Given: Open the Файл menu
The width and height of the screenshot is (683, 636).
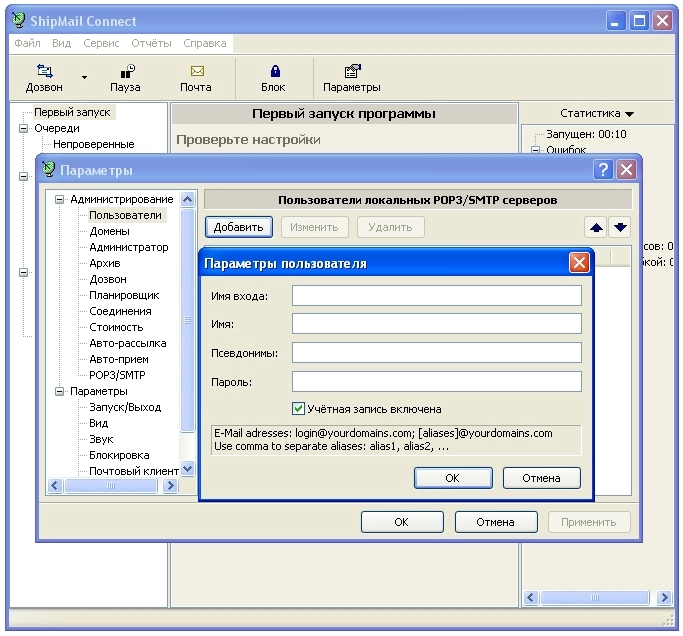Looking at the screenshot, I should pyautogui.click(x=27, y=43).
